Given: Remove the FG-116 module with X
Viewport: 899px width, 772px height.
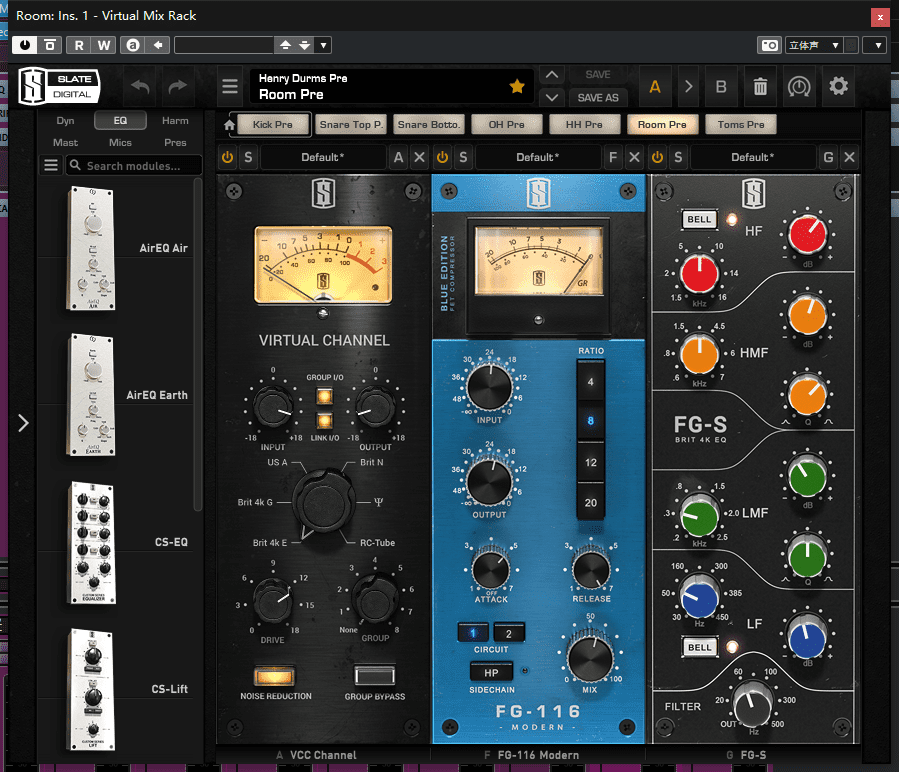Looking at the screenshot, I should click(634, 157).
